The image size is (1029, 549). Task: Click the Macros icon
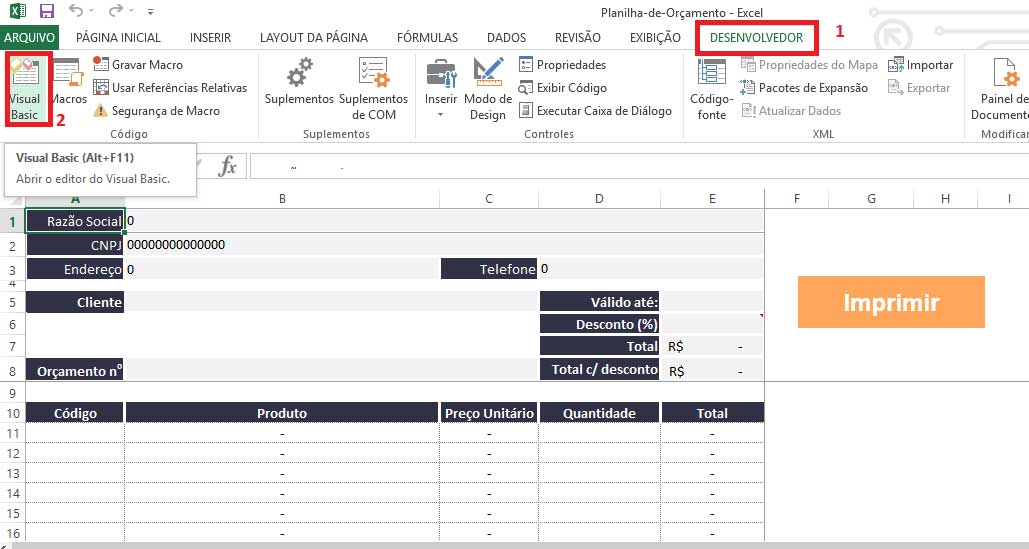(68, 83)
